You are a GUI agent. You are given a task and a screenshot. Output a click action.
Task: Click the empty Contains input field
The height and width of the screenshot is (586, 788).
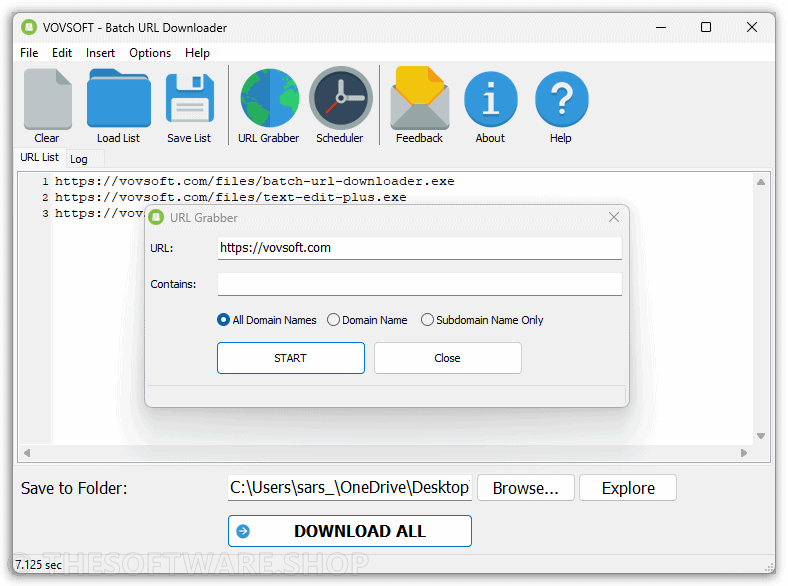pos(420,284)
